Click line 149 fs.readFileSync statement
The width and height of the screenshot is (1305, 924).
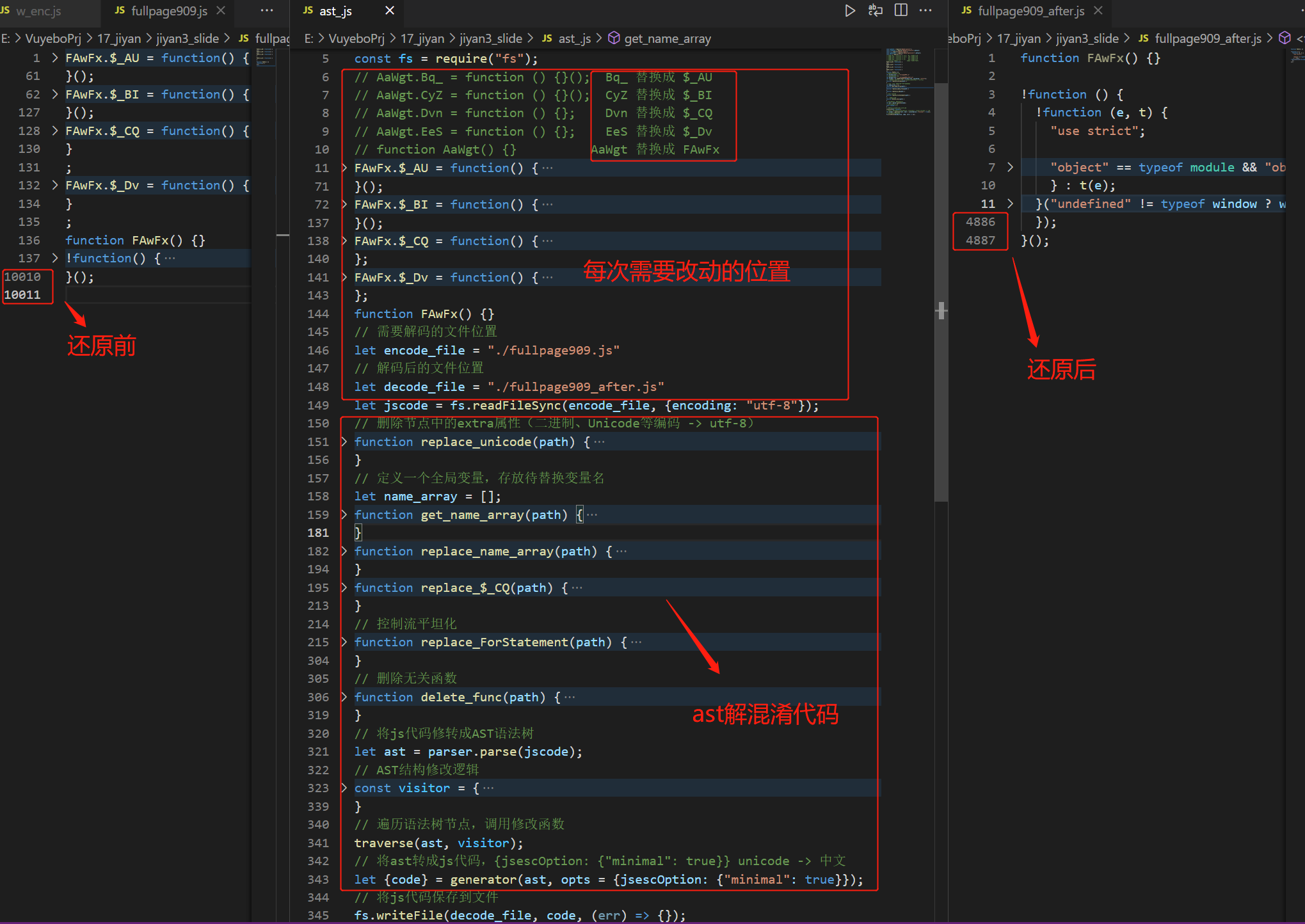pyautogui.click(x=586, y=406)
